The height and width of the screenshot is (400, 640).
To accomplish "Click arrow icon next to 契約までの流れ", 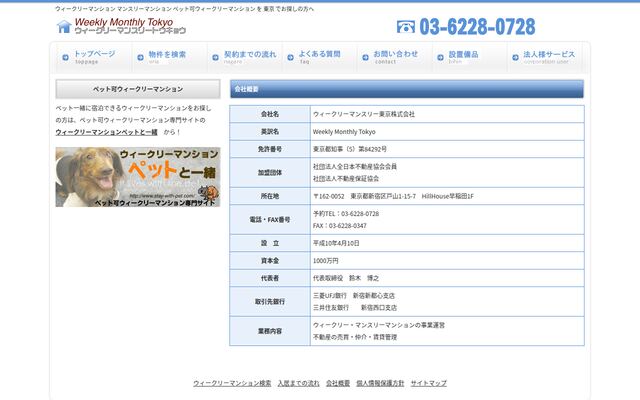I will [x=216, y=58].
